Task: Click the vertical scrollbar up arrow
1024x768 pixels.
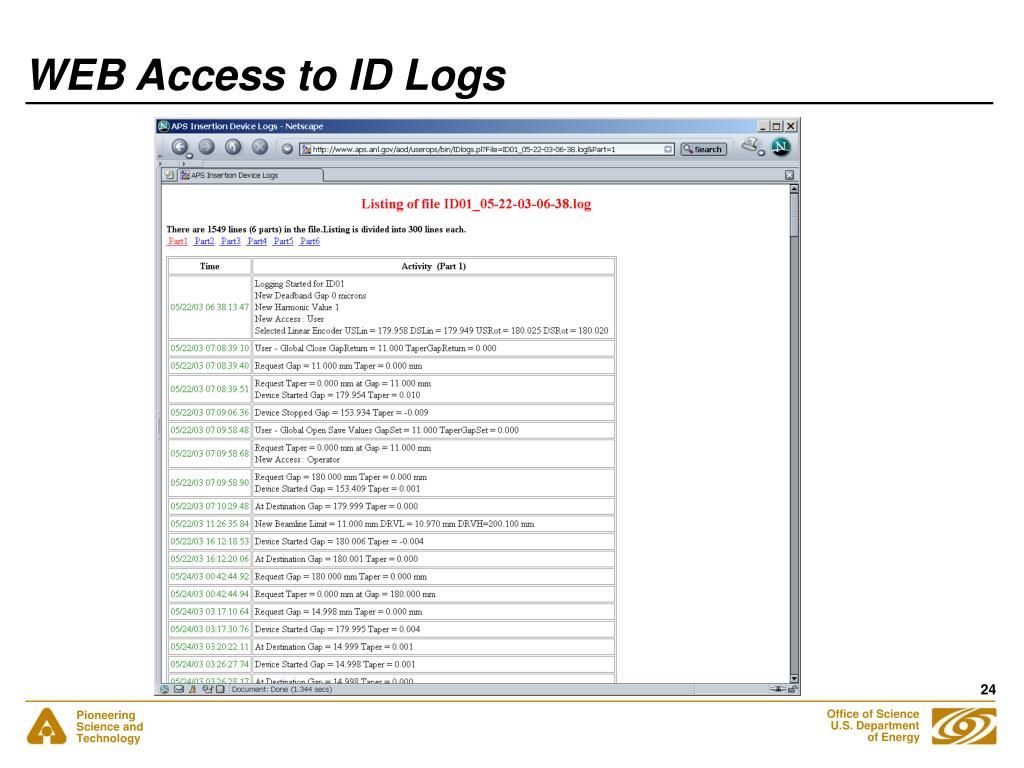Action: coord(794,189)
